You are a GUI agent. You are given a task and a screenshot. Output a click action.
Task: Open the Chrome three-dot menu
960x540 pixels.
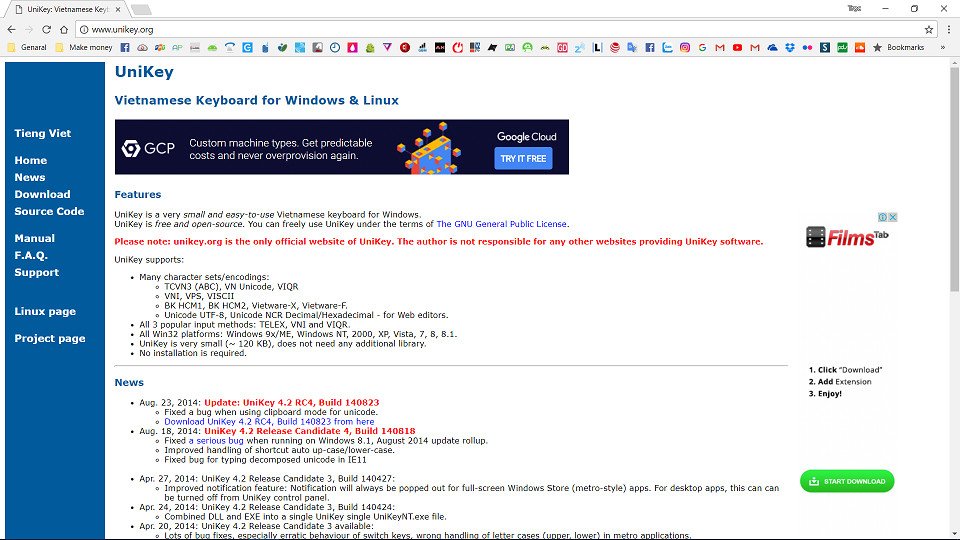click(949, 29)
